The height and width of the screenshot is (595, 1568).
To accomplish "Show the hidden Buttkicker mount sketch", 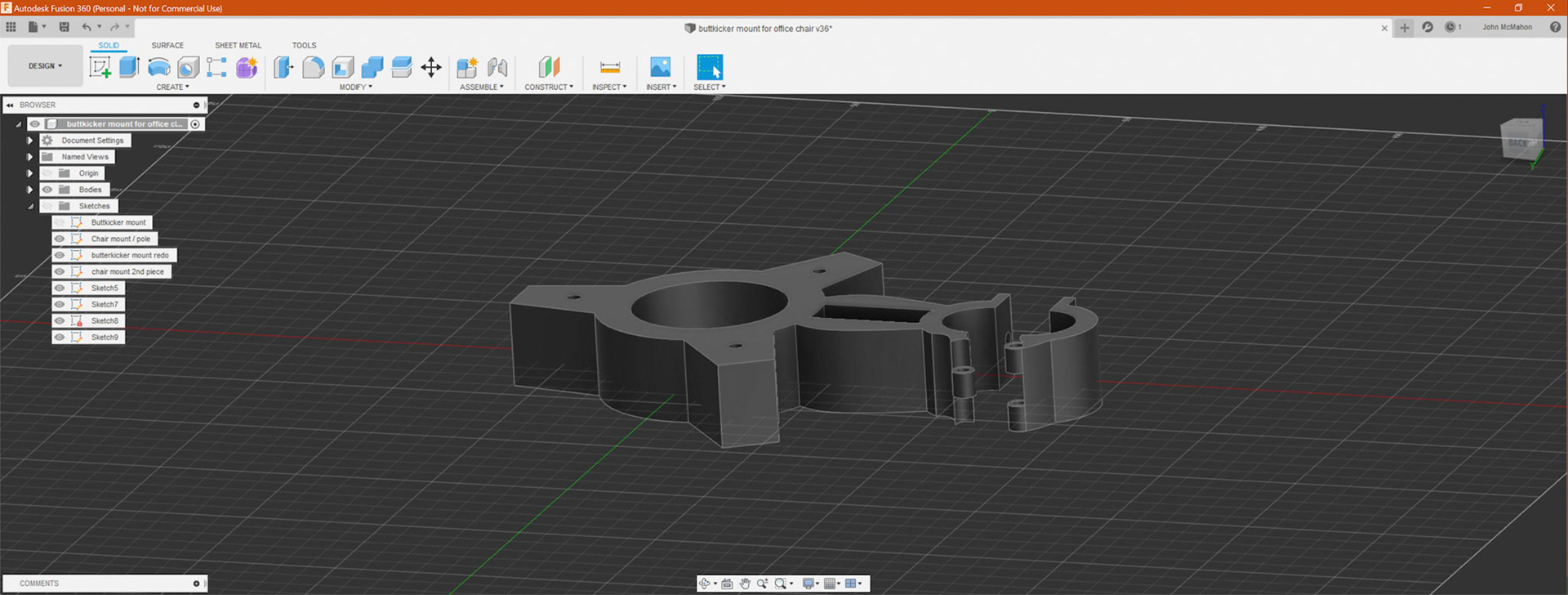I will point(60,222).
